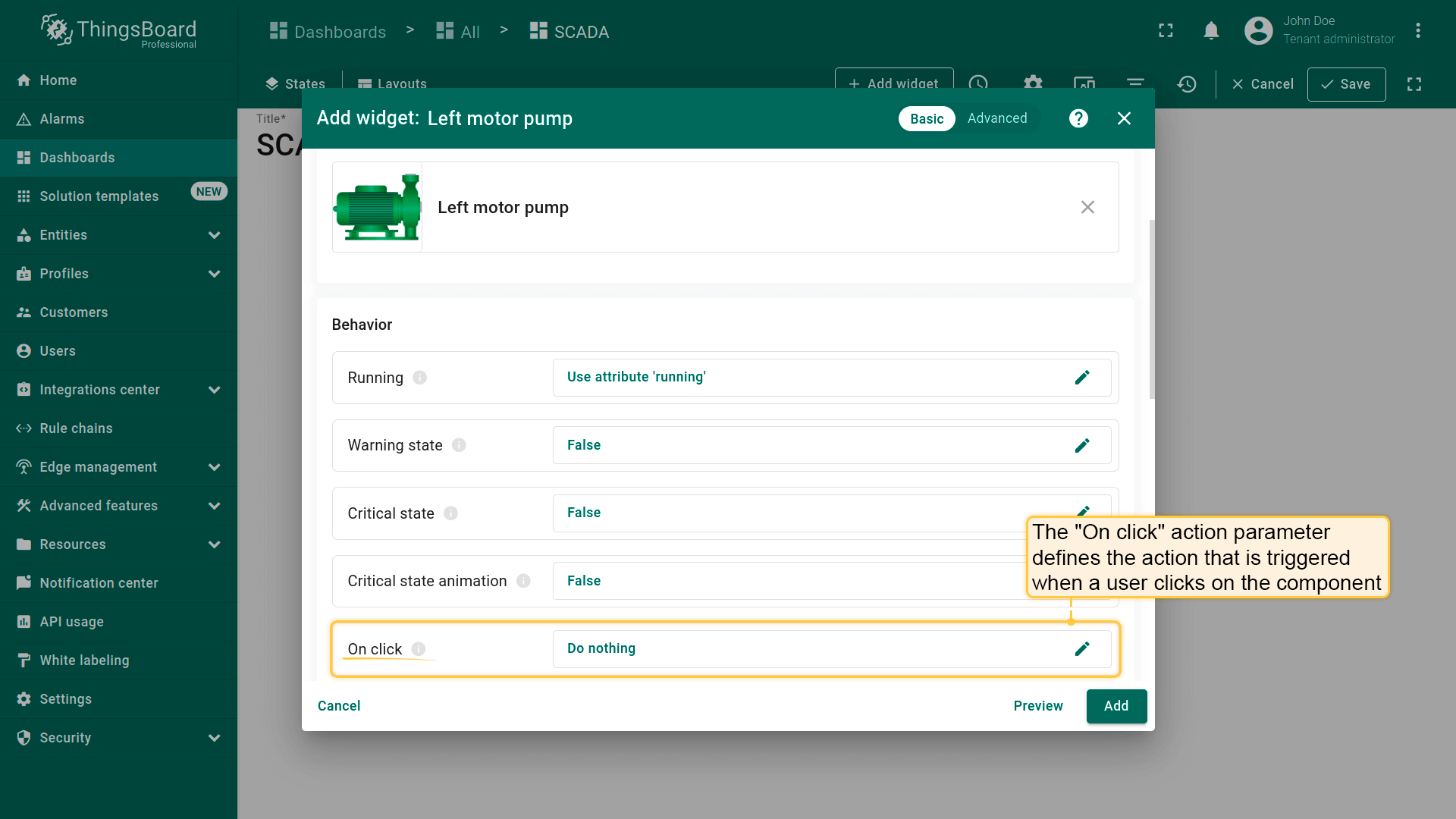
Task: Remove the Left motor pump symbol
Action: pos(1087,207)
